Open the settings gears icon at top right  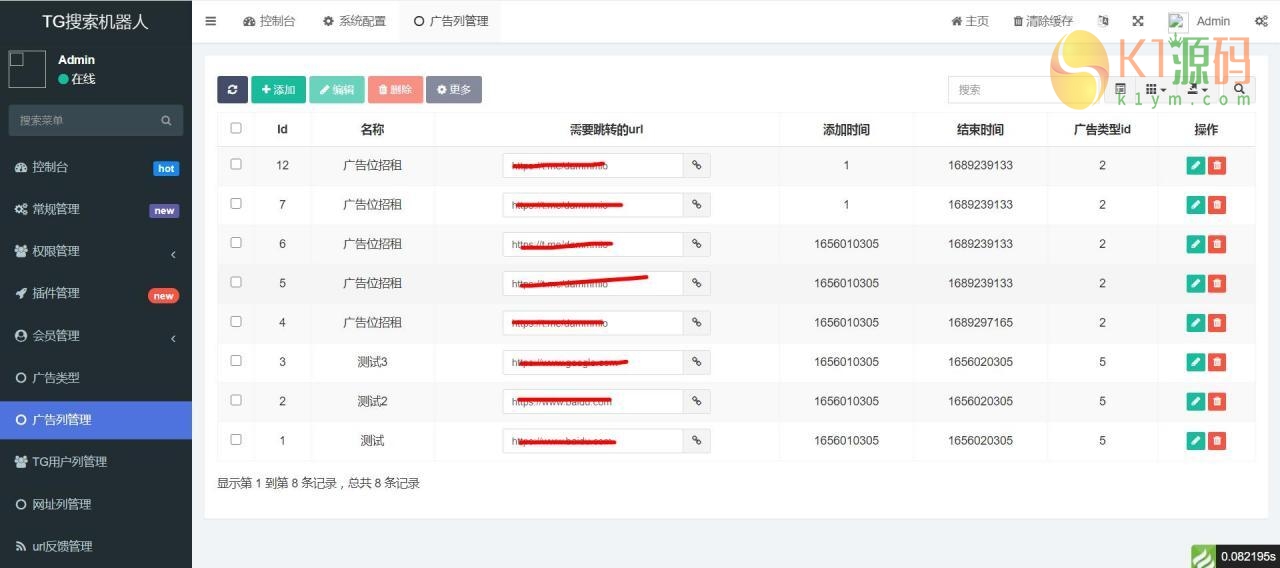(1261, 21)
